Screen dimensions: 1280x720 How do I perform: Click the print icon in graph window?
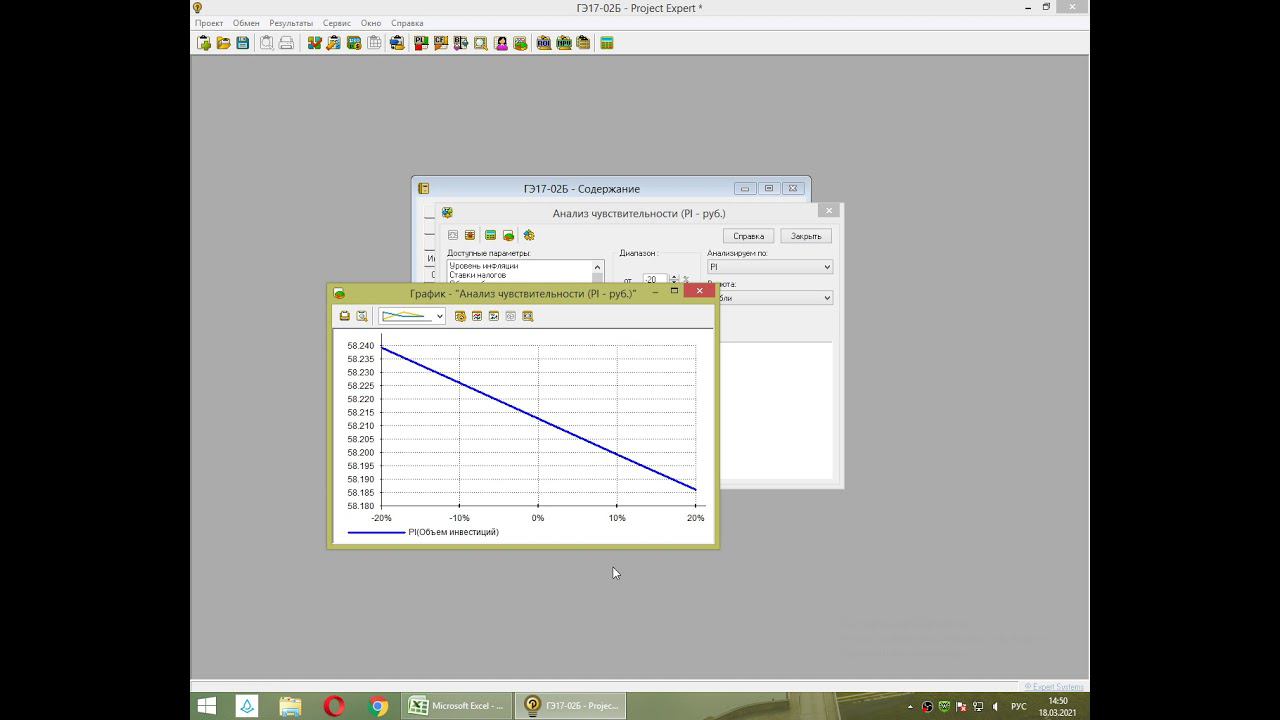point(345,316)
